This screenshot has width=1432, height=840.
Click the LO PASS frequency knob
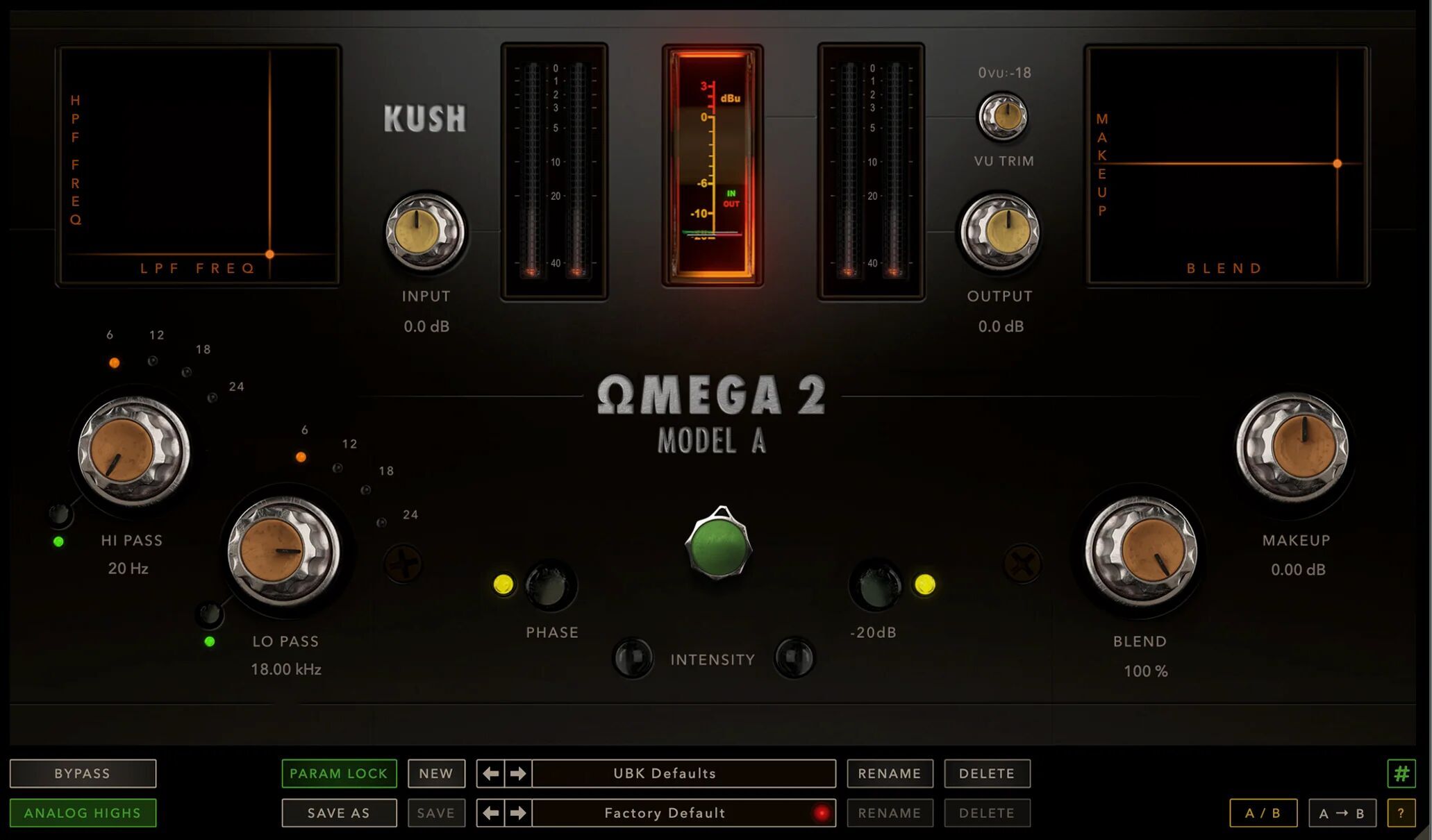pos(283,551)
